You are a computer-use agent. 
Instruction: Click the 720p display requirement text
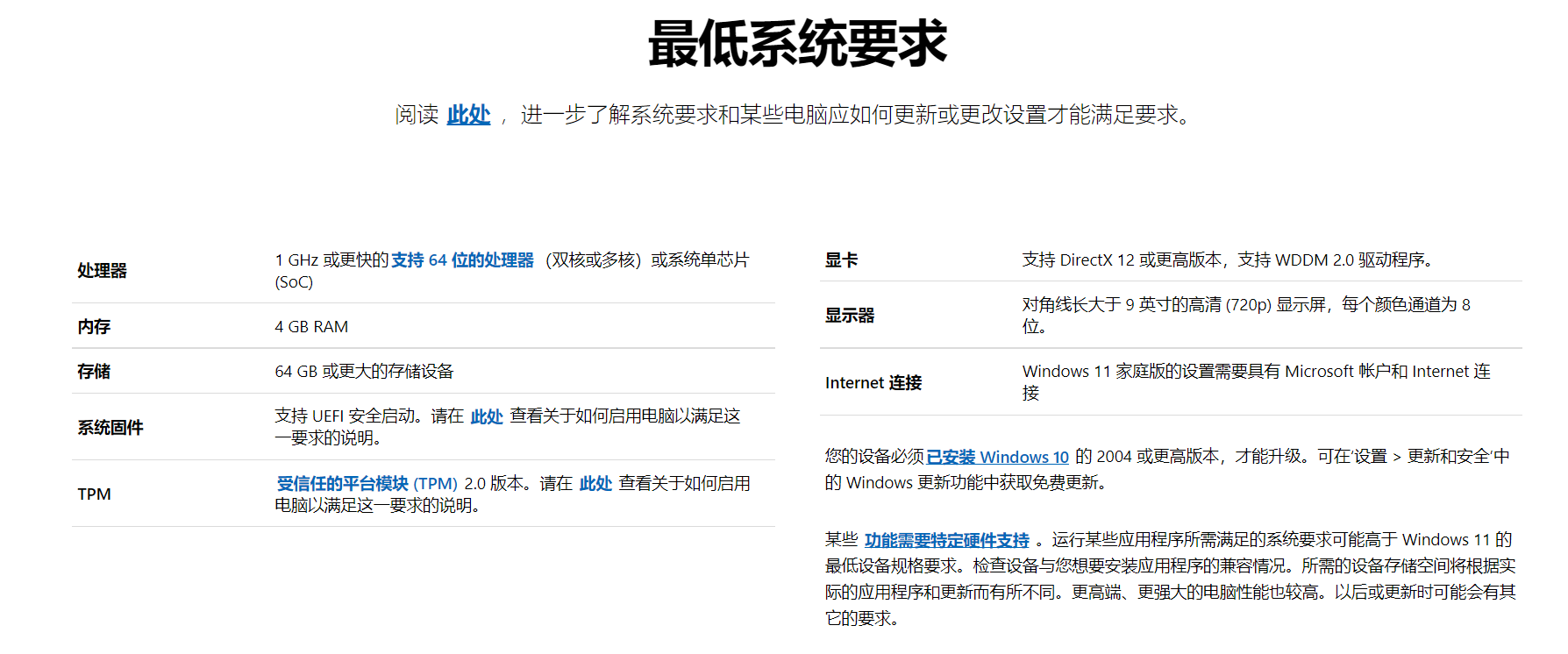click(1246, 316)
